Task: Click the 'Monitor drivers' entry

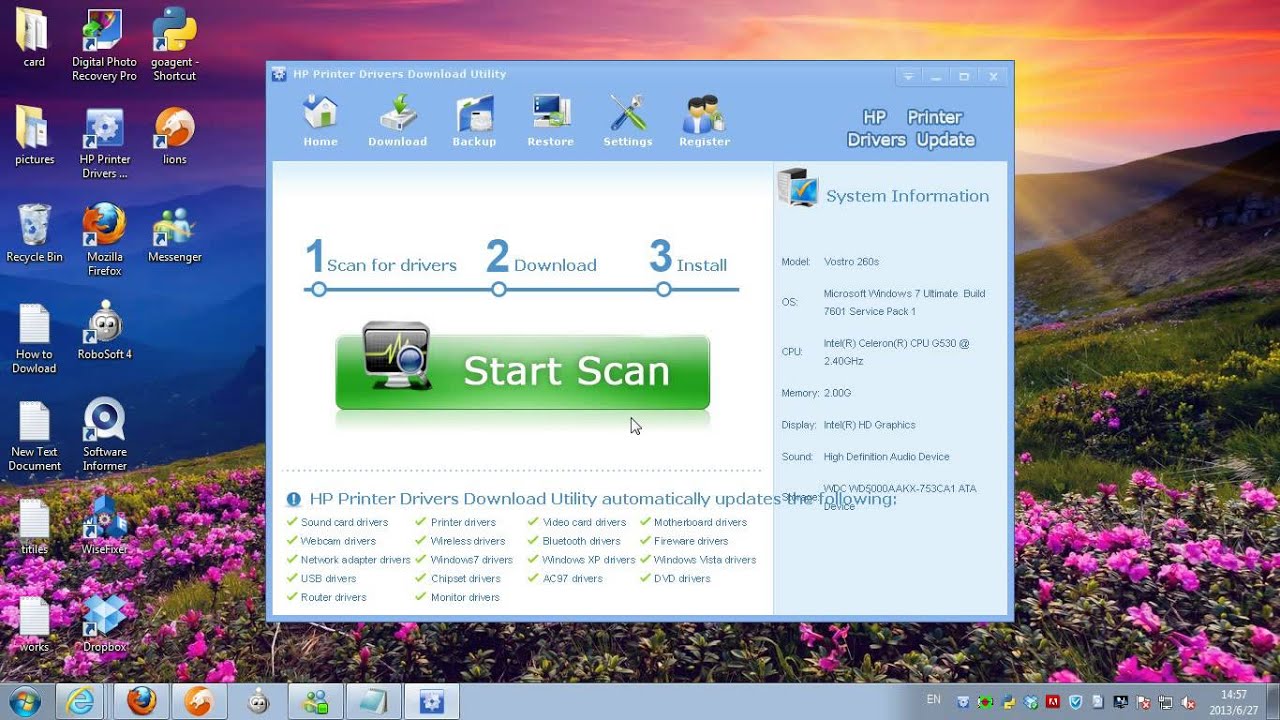Action: pyautogui.click(x=465, y=597)
